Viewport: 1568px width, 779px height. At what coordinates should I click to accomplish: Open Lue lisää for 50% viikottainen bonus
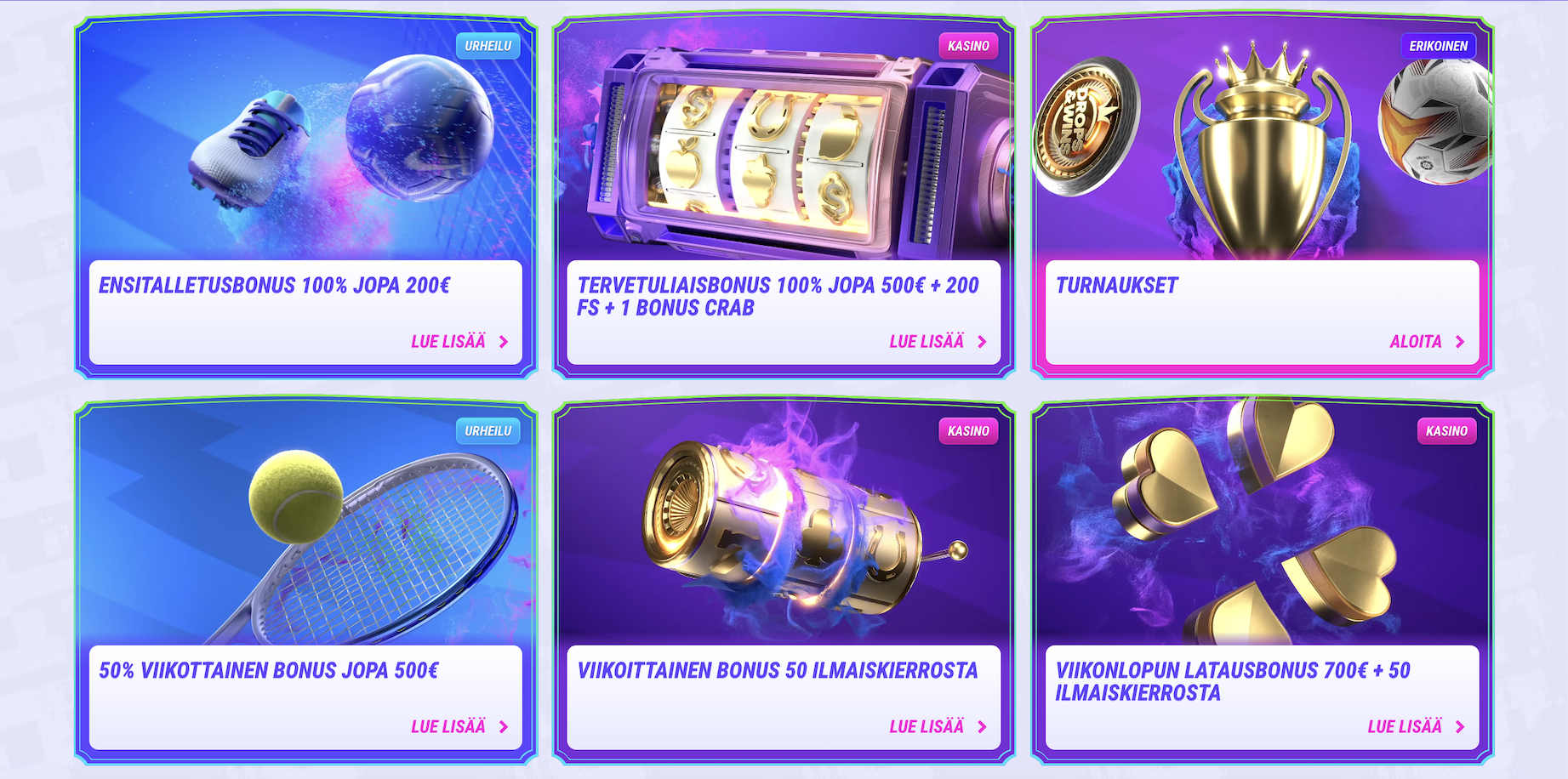point(448,727)
